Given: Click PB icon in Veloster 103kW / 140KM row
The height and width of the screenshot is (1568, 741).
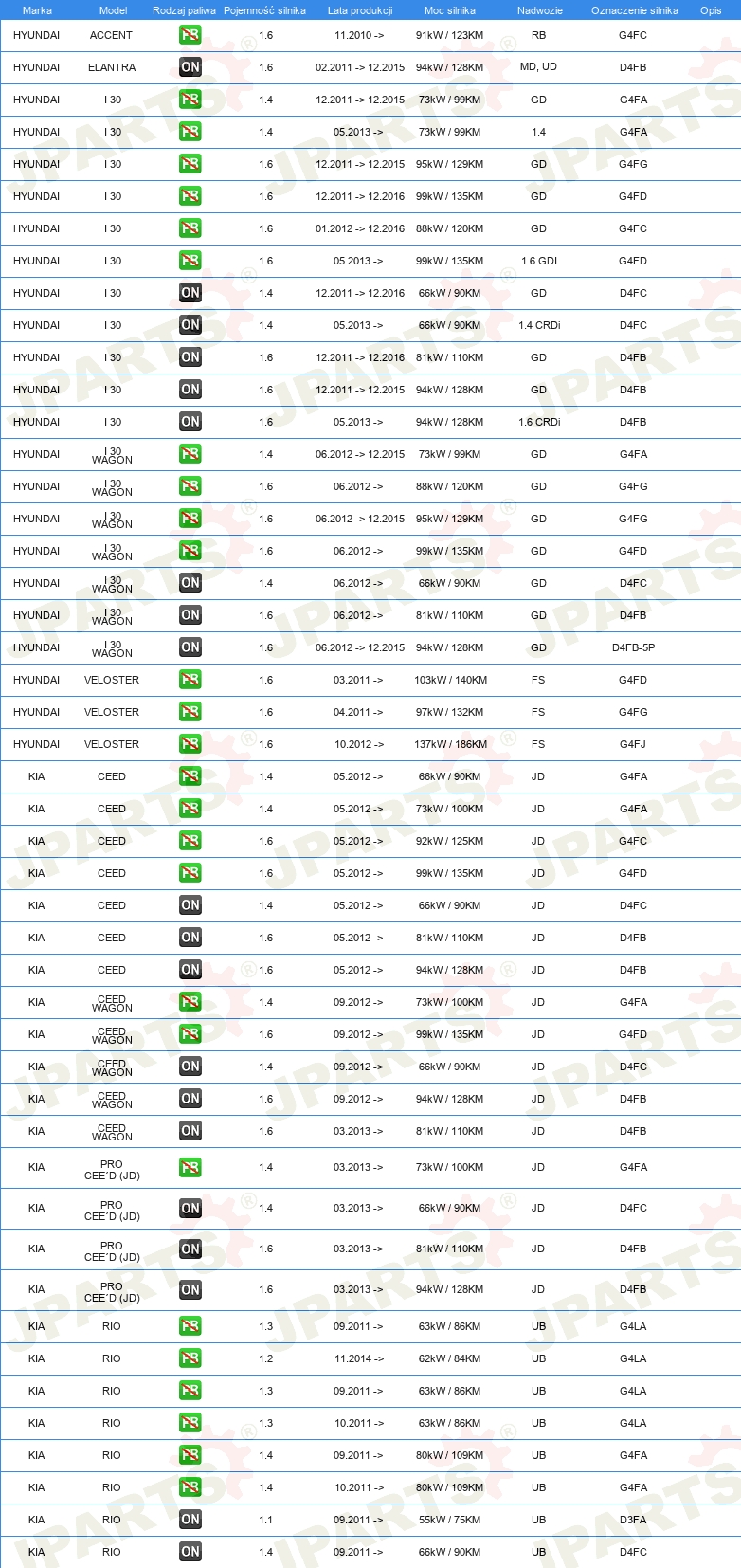Looking at the screenshot, I should [x=190, y=680].
